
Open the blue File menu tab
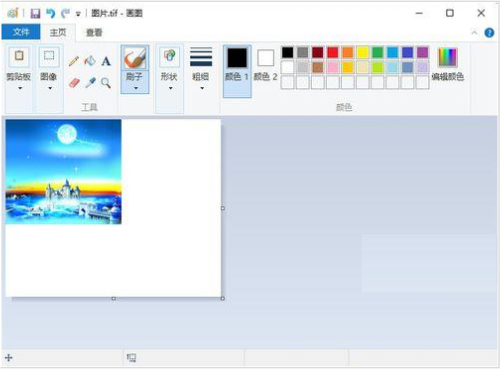(21, 32)
